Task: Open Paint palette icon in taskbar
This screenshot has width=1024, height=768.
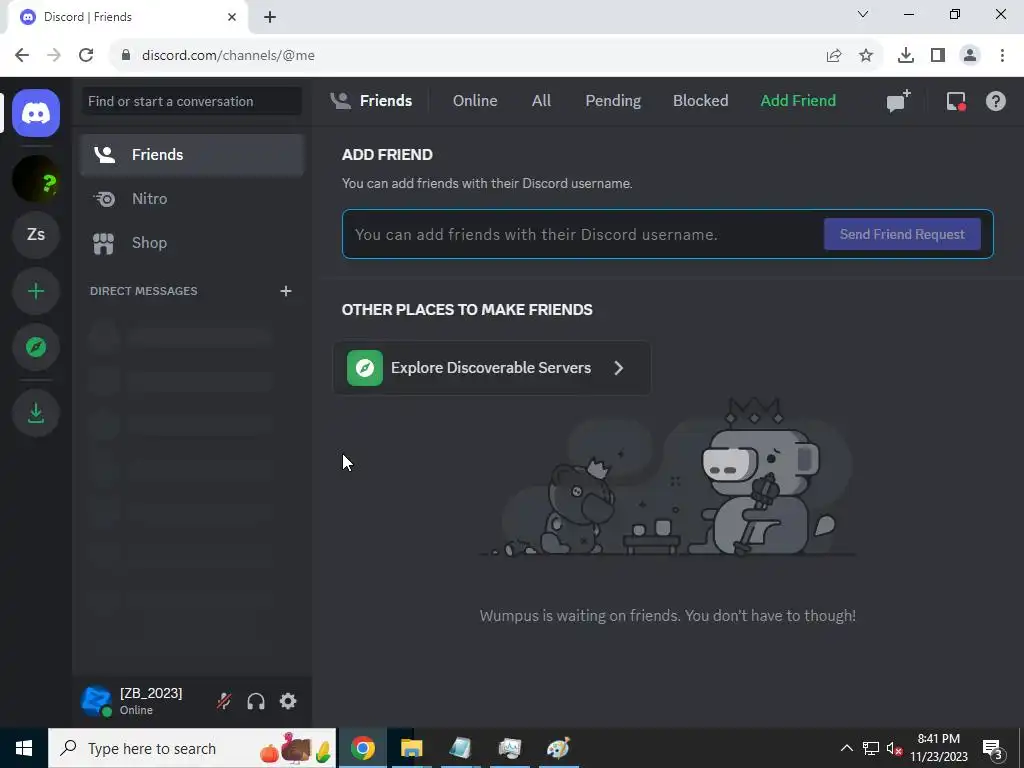Action: point(558,748)
